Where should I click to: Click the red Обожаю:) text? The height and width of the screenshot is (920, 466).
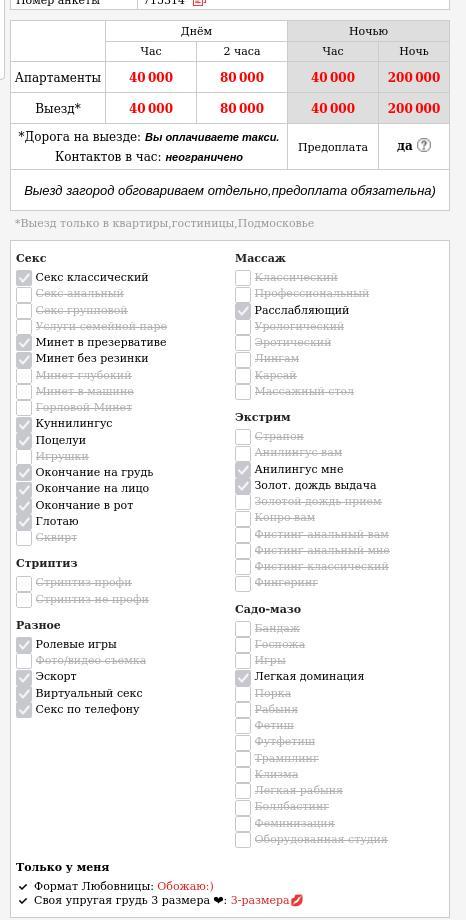point(185,887)
